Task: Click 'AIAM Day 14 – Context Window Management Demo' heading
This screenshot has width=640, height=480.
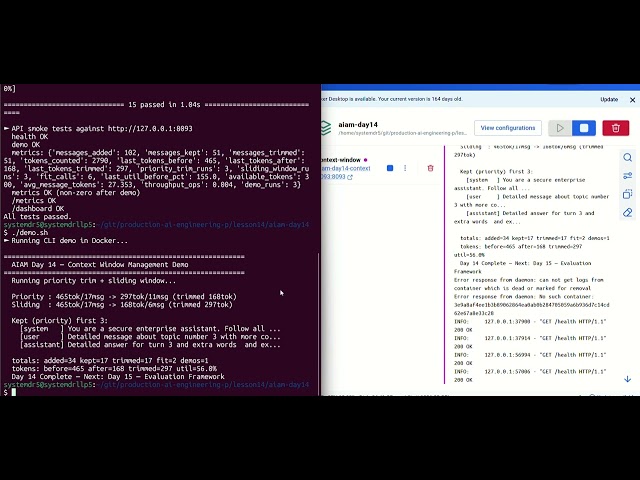Action: (x=100, y=264)
